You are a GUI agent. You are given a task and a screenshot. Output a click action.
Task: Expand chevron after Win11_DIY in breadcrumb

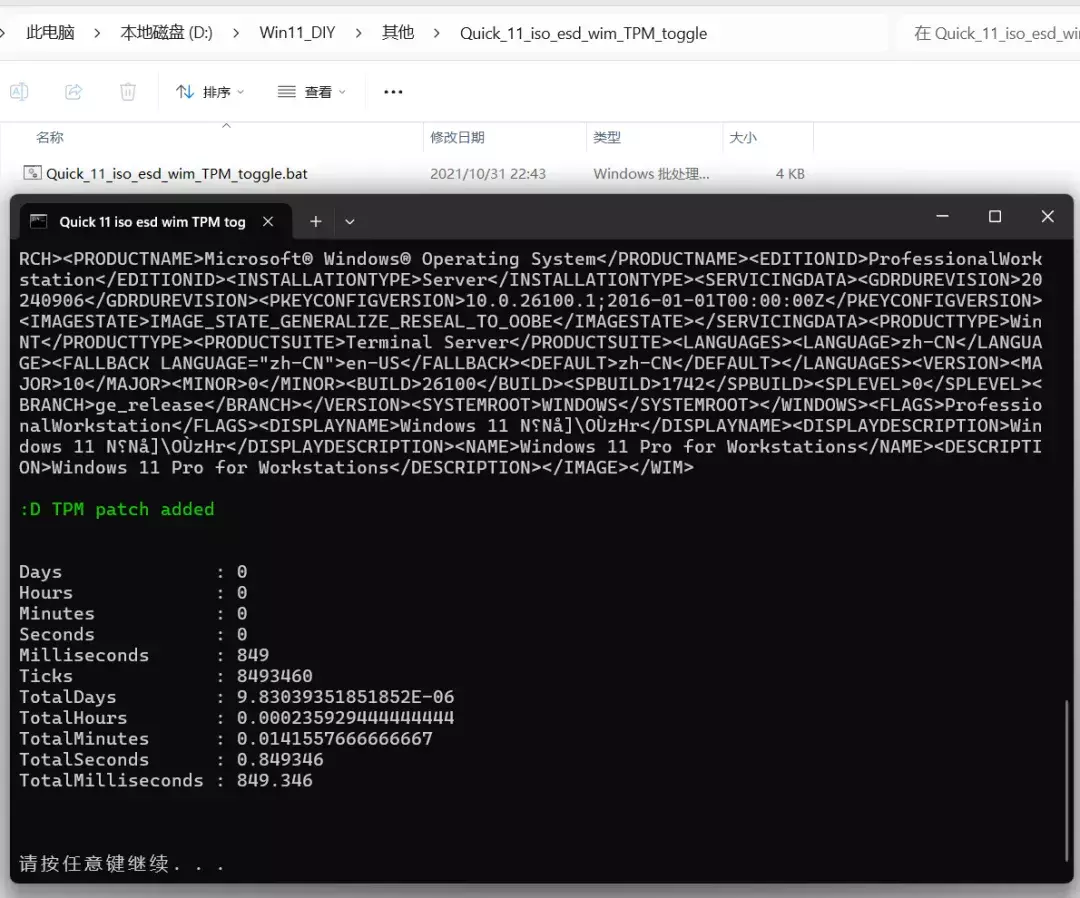pyautogui.click(x=358, y=33)
